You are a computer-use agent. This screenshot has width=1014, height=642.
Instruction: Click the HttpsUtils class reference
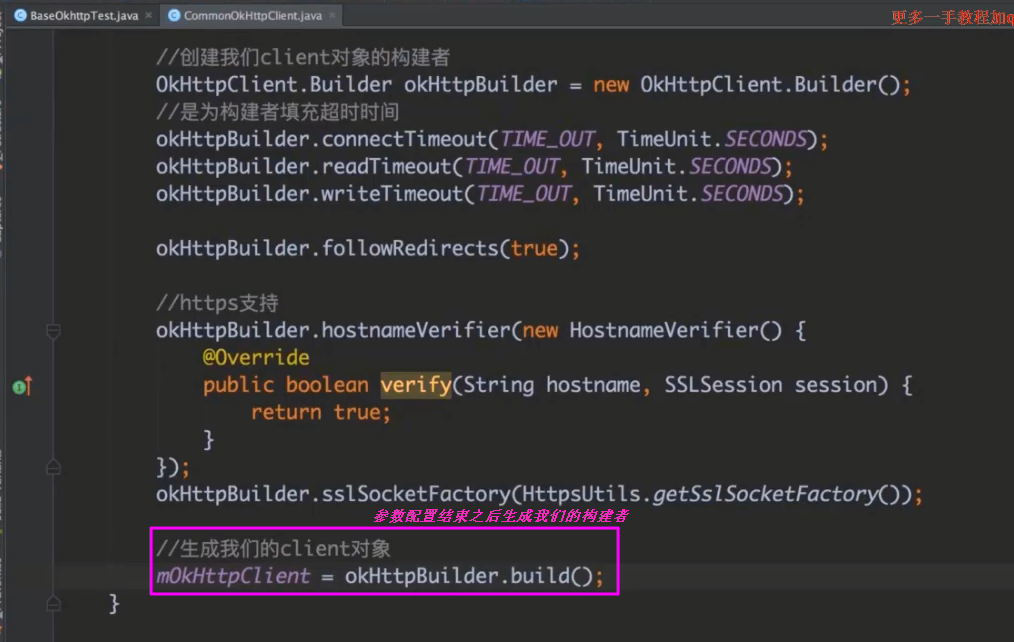point(581,494)
